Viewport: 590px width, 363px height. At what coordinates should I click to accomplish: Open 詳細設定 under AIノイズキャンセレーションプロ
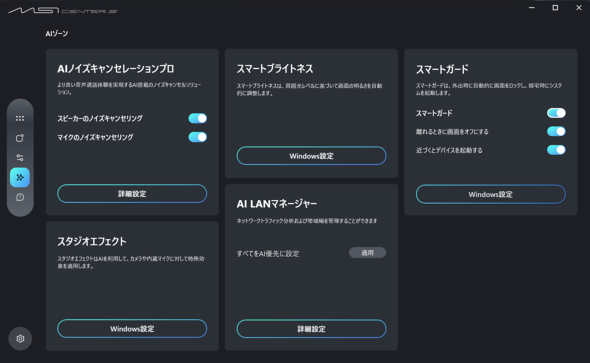click(132, 194)
